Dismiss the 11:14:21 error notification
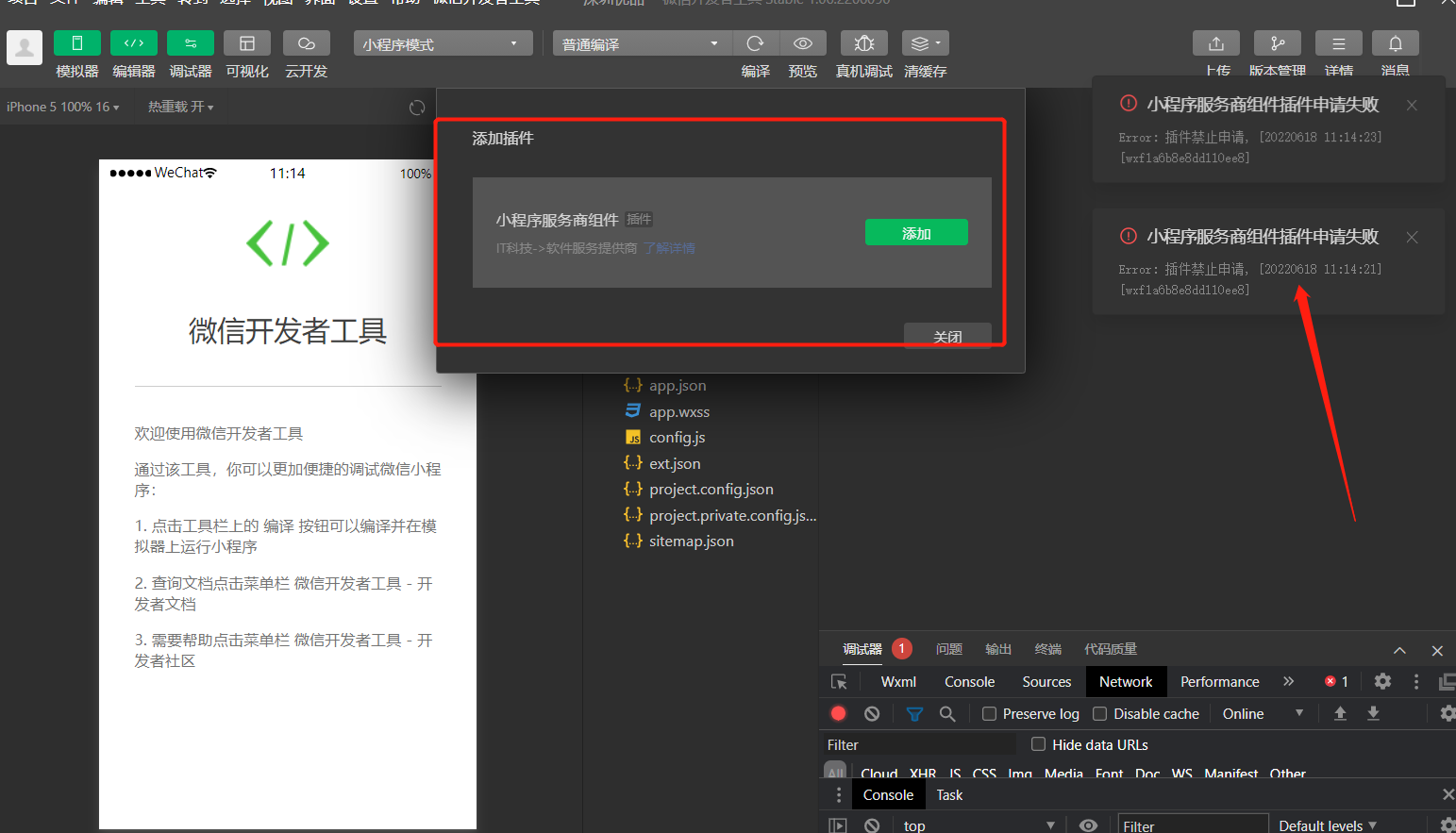Image resolution: width=1456 pixels, height=833 pixels. (x=1412, y=237)
